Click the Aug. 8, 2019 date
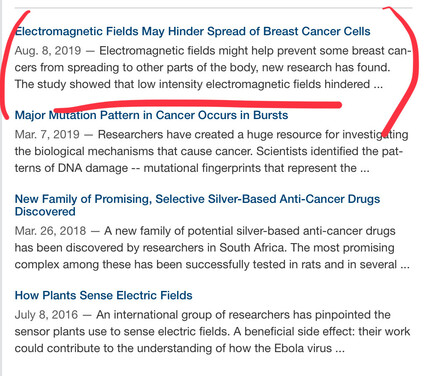The width and height of the screenshot is (426, 376). click(x=48, y=51)
